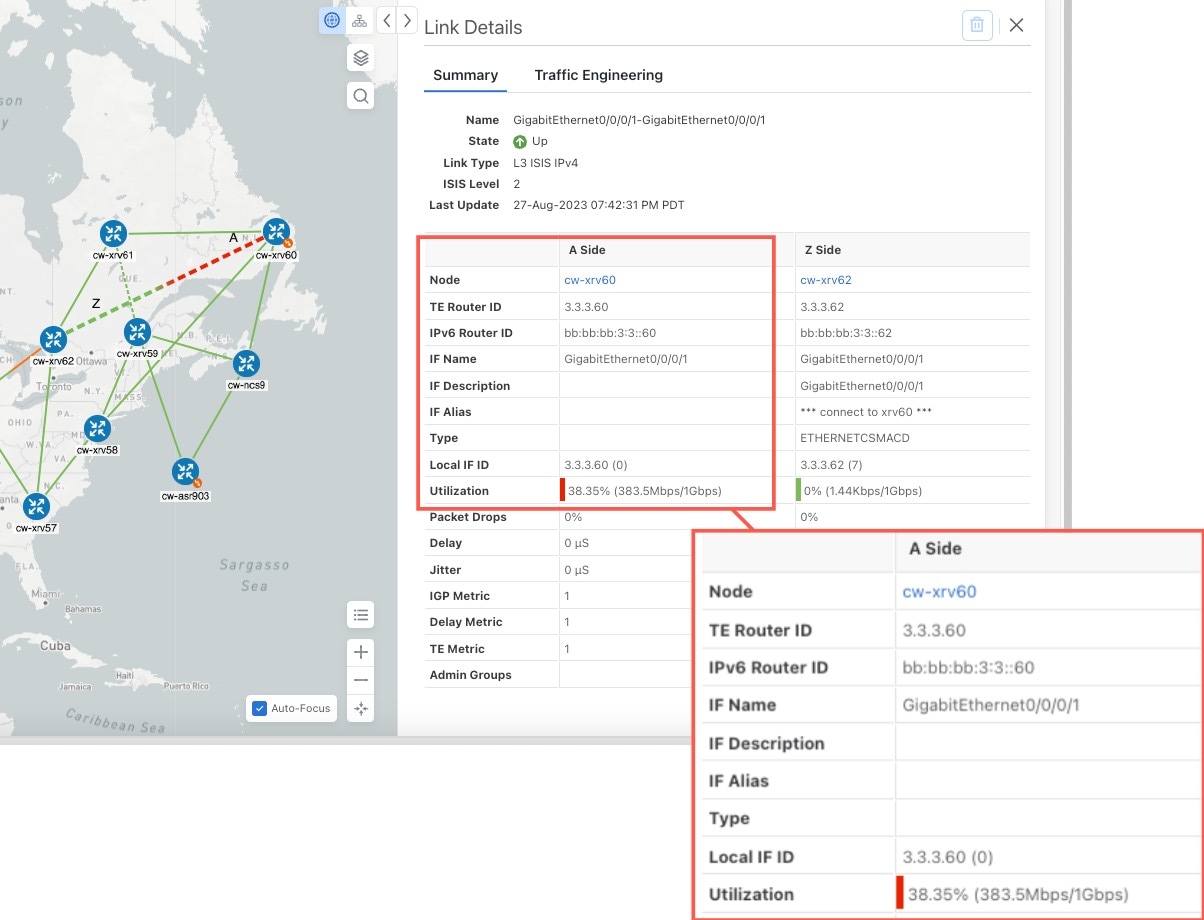This screenshot has height=920, width=1204.
Task: Click the search magnifier on the map
Action: click(360, 96)
